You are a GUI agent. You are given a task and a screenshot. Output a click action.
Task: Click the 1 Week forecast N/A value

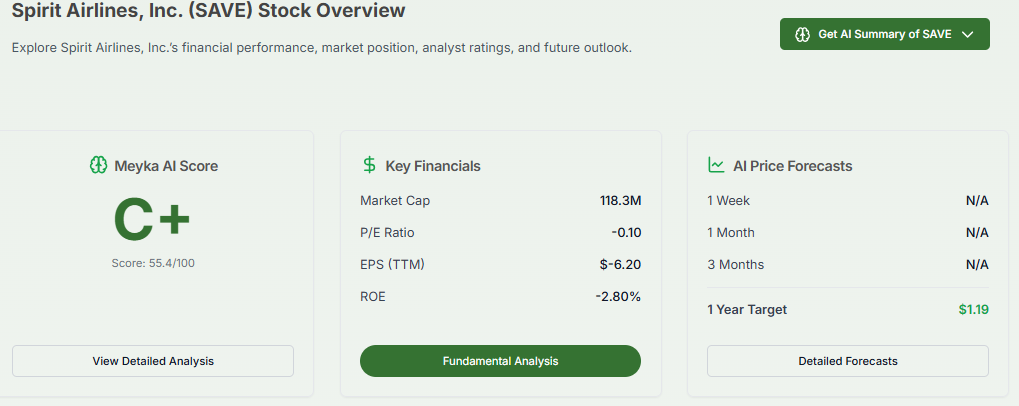(977, 201)
